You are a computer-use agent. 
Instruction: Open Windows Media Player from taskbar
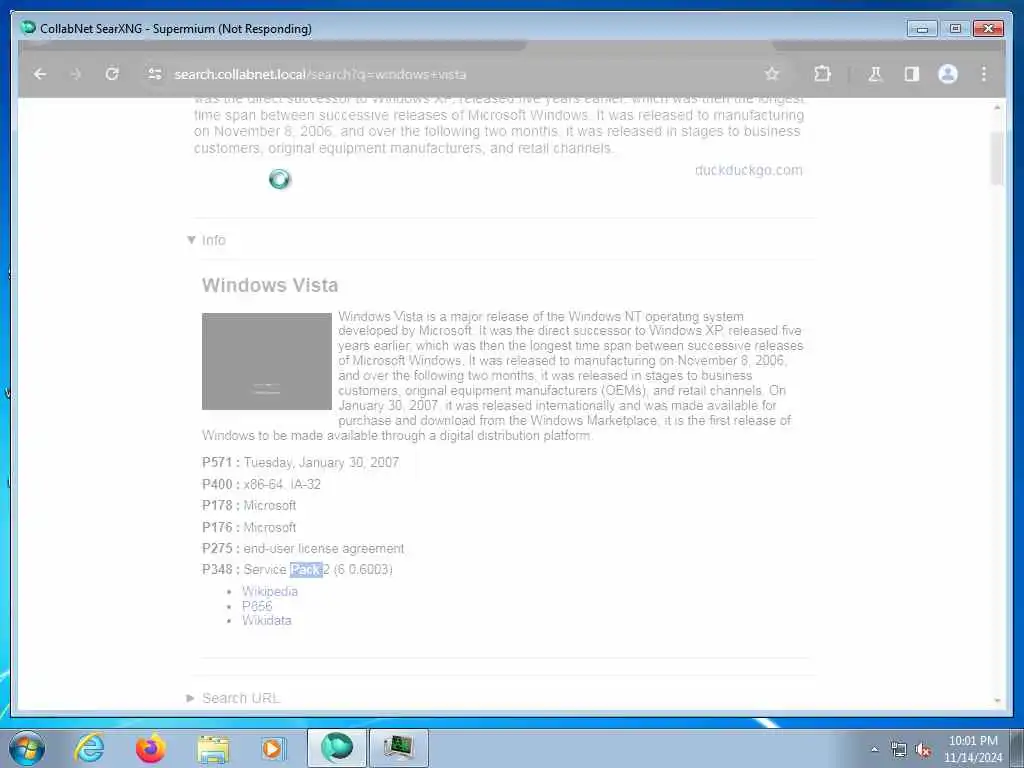click(272, 748)
